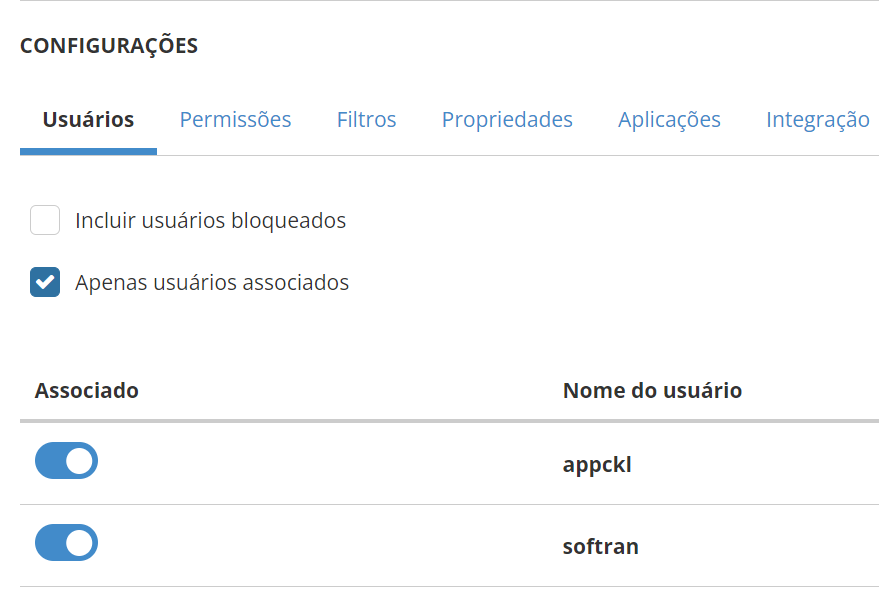Open the Aplicações tab
Image resolution: width=879 pixels, height=598 pixels.
tap(669, 120)
